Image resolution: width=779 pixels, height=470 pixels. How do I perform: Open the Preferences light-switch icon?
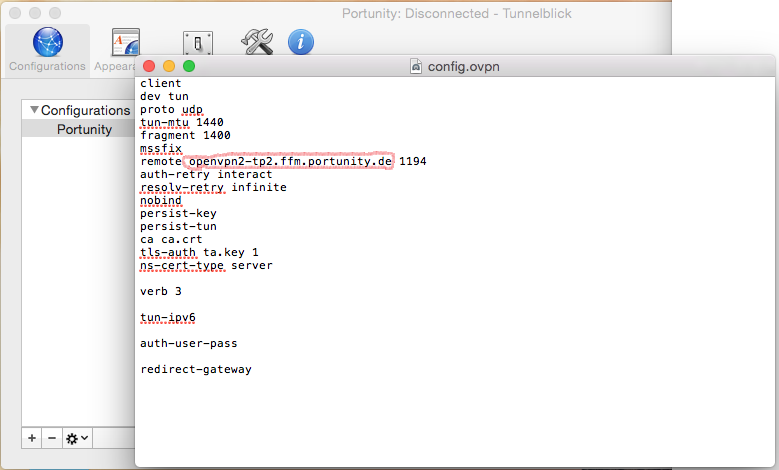[x=197, y=44]
